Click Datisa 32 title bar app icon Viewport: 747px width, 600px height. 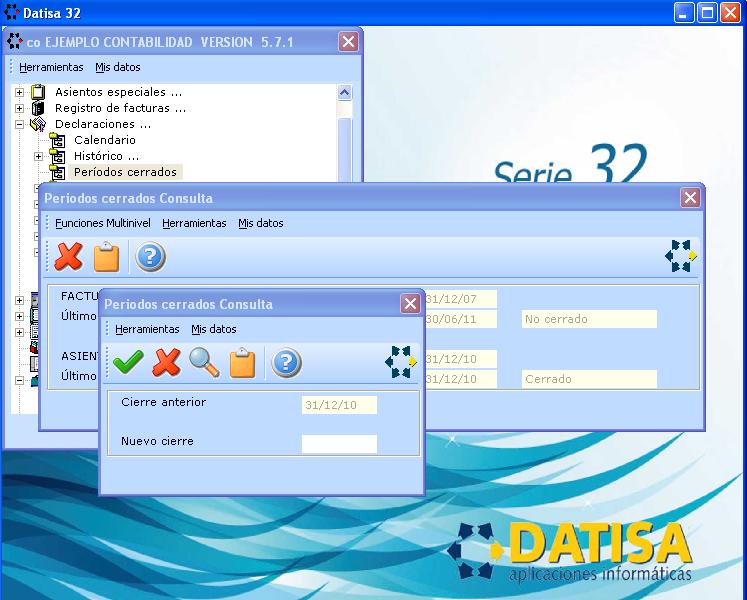click(11, 12)
